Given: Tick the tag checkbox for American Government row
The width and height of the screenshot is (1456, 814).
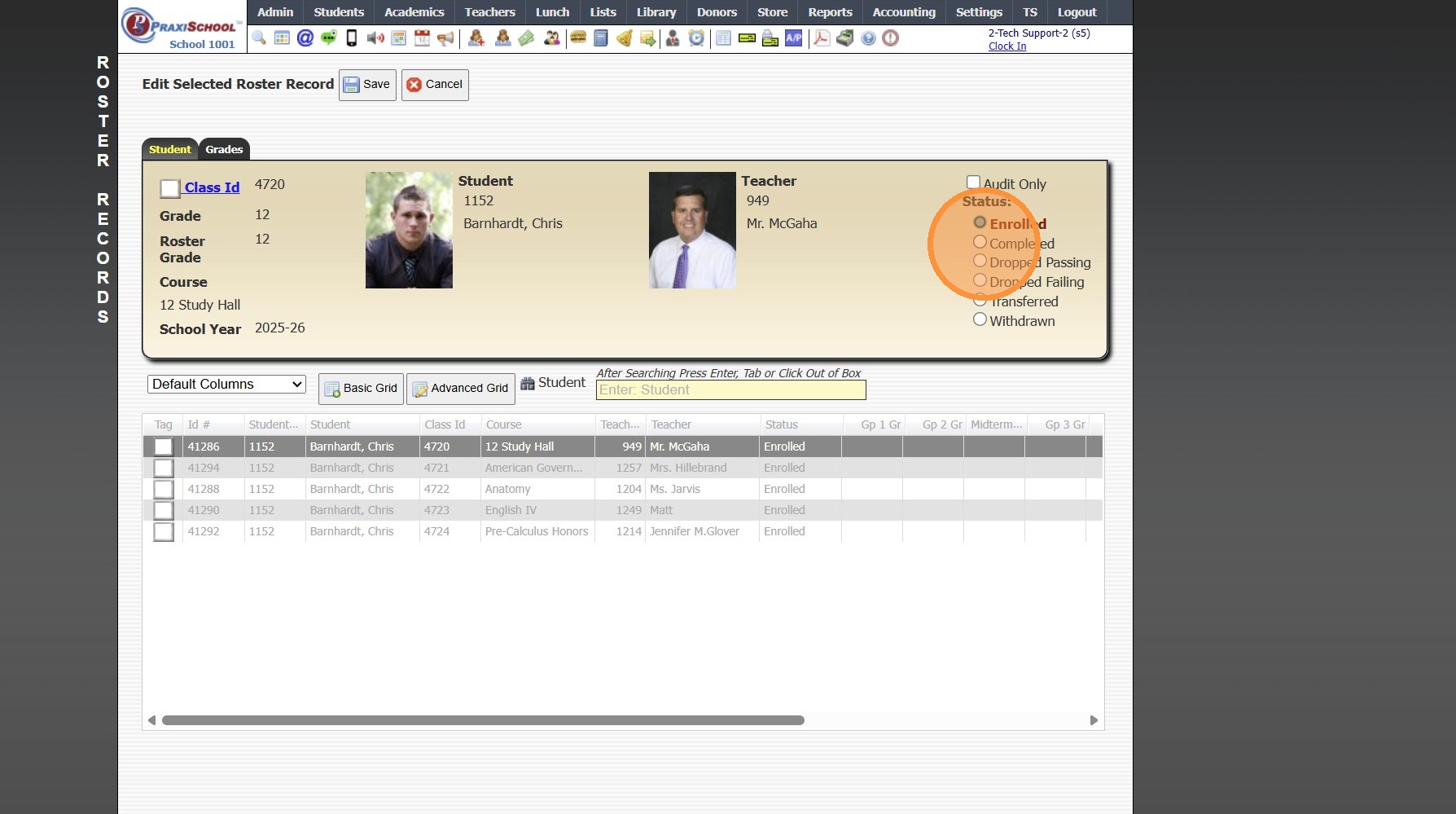Looking at the screenshot, I should [x=164, y=468].
